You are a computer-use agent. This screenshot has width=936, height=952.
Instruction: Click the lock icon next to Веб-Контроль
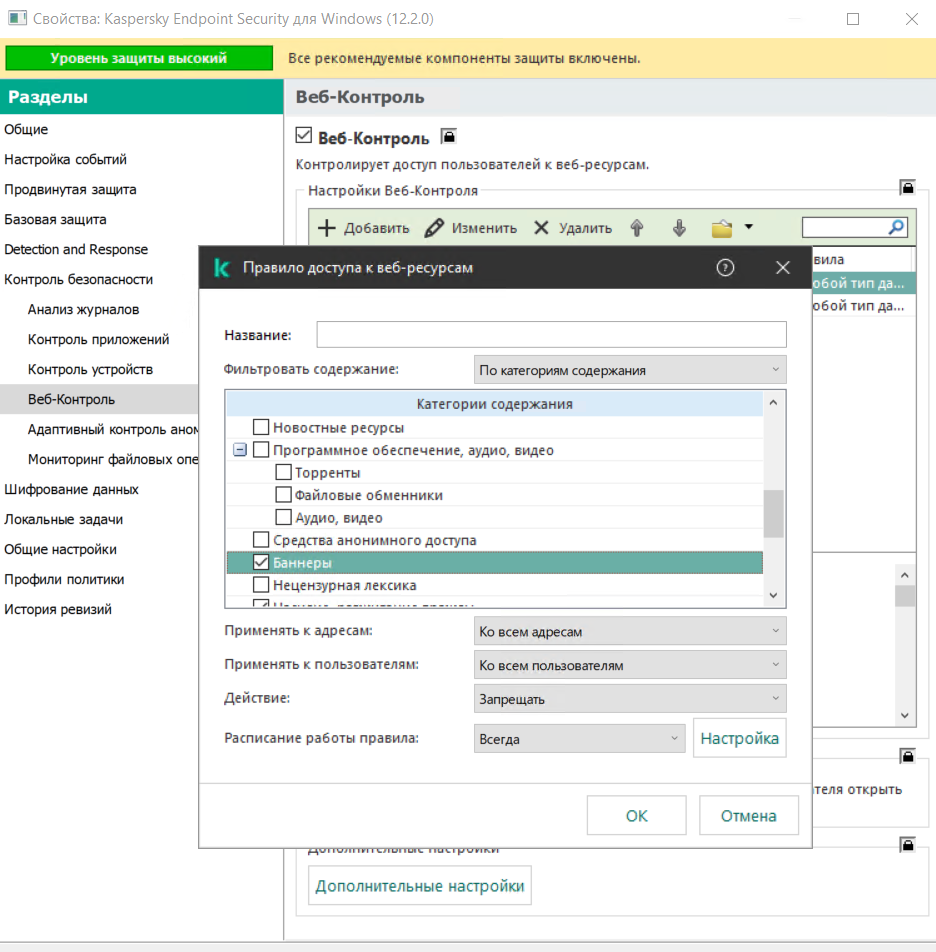click(x=449, y=137)
